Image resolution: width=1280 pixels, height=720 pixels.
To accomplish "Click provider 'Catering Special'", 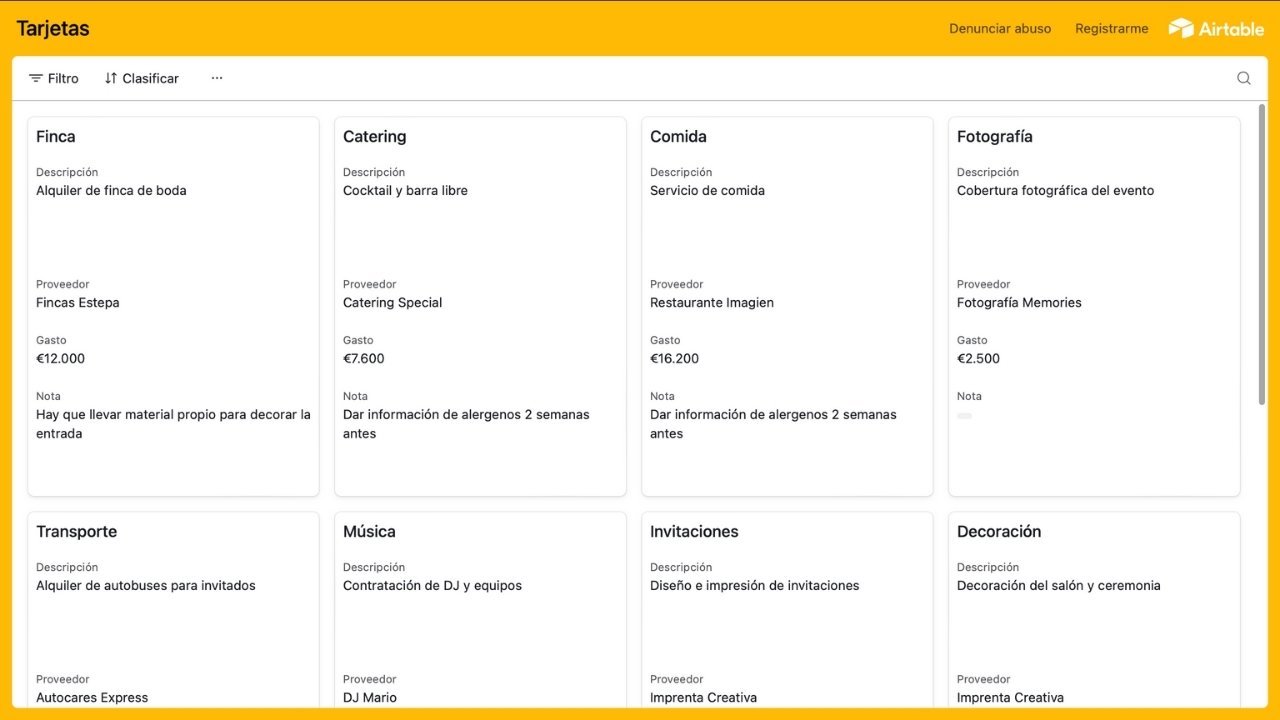I will [392, 303].
